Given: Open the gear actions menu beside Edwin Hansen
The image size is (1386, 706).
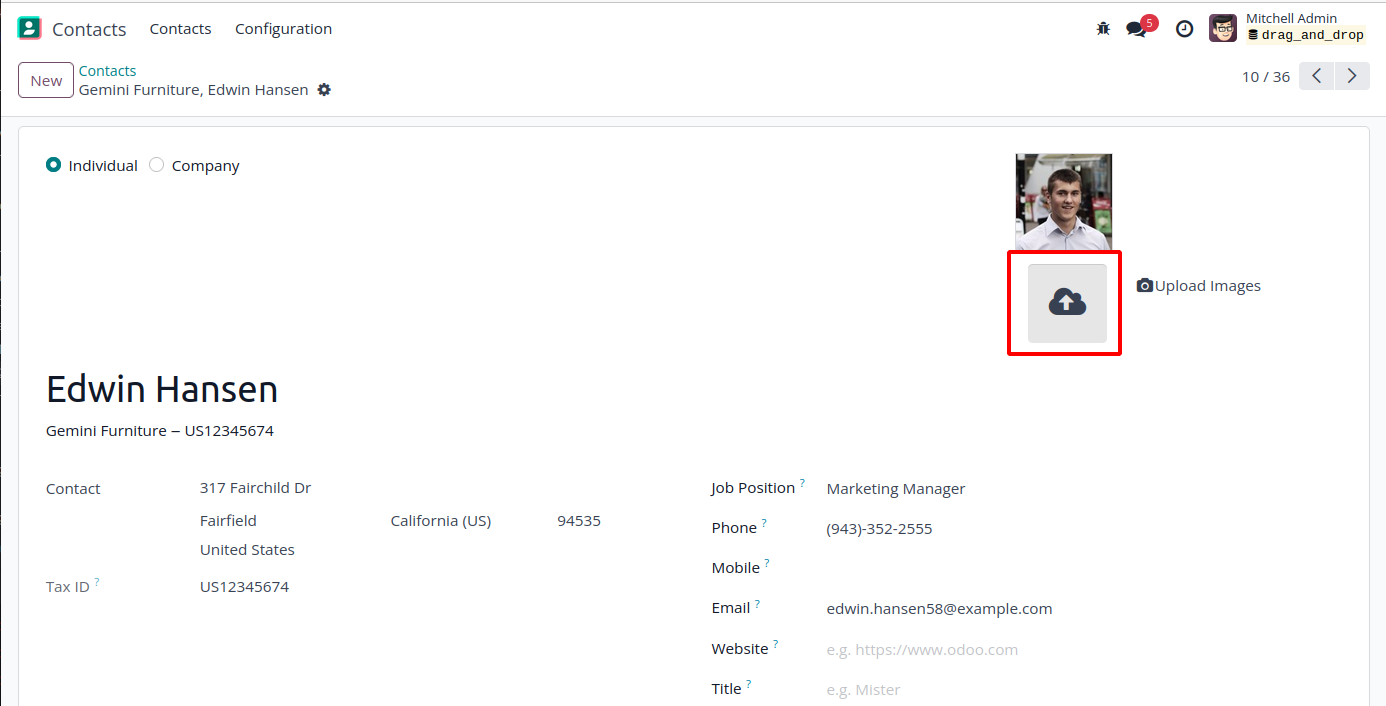Looking at the screenshot, I should pyautogui.click(x=324, y=90).
